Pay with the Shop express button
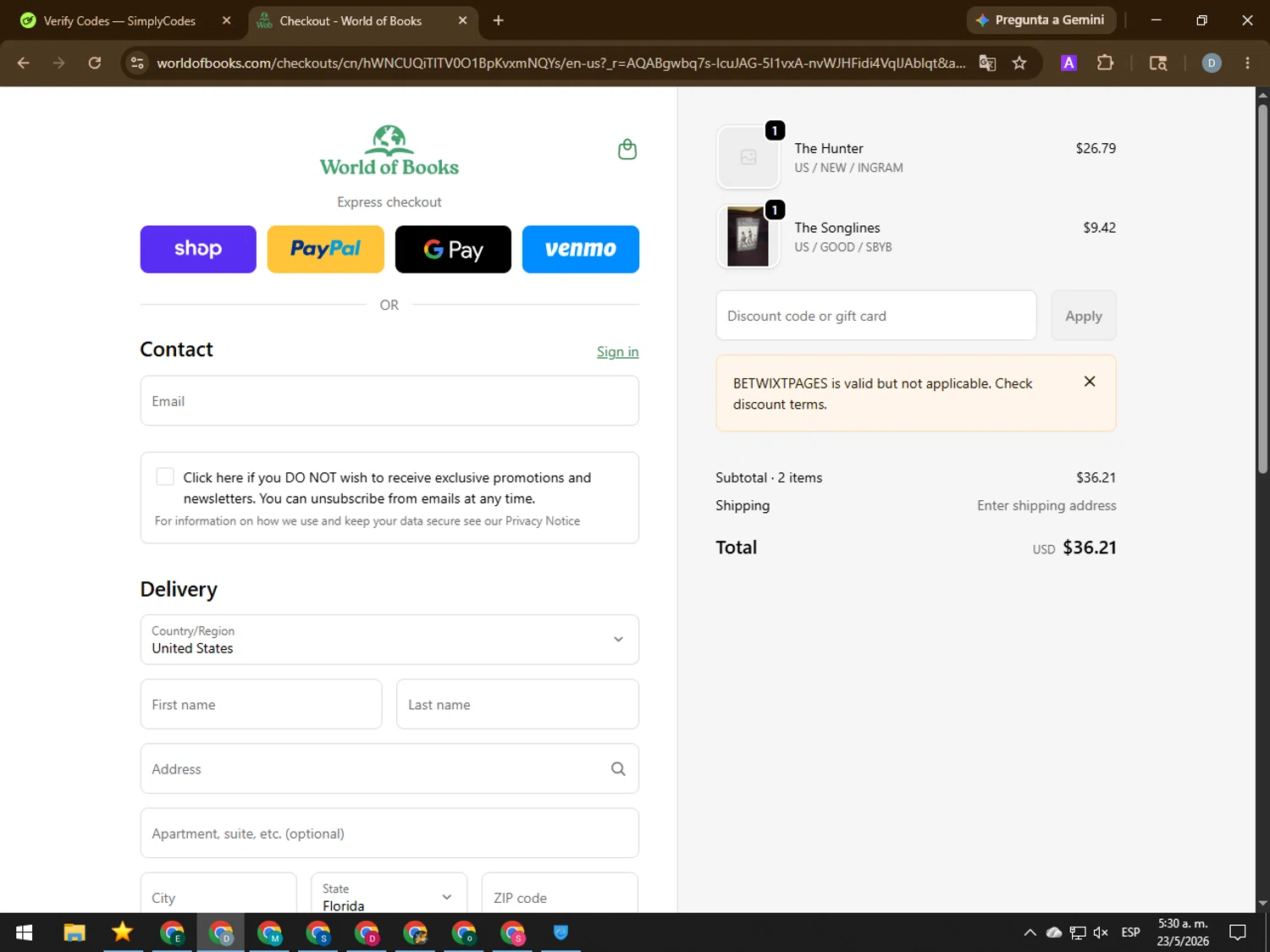The width and height of the screenshot is (1270, 952). pos(198,249)
